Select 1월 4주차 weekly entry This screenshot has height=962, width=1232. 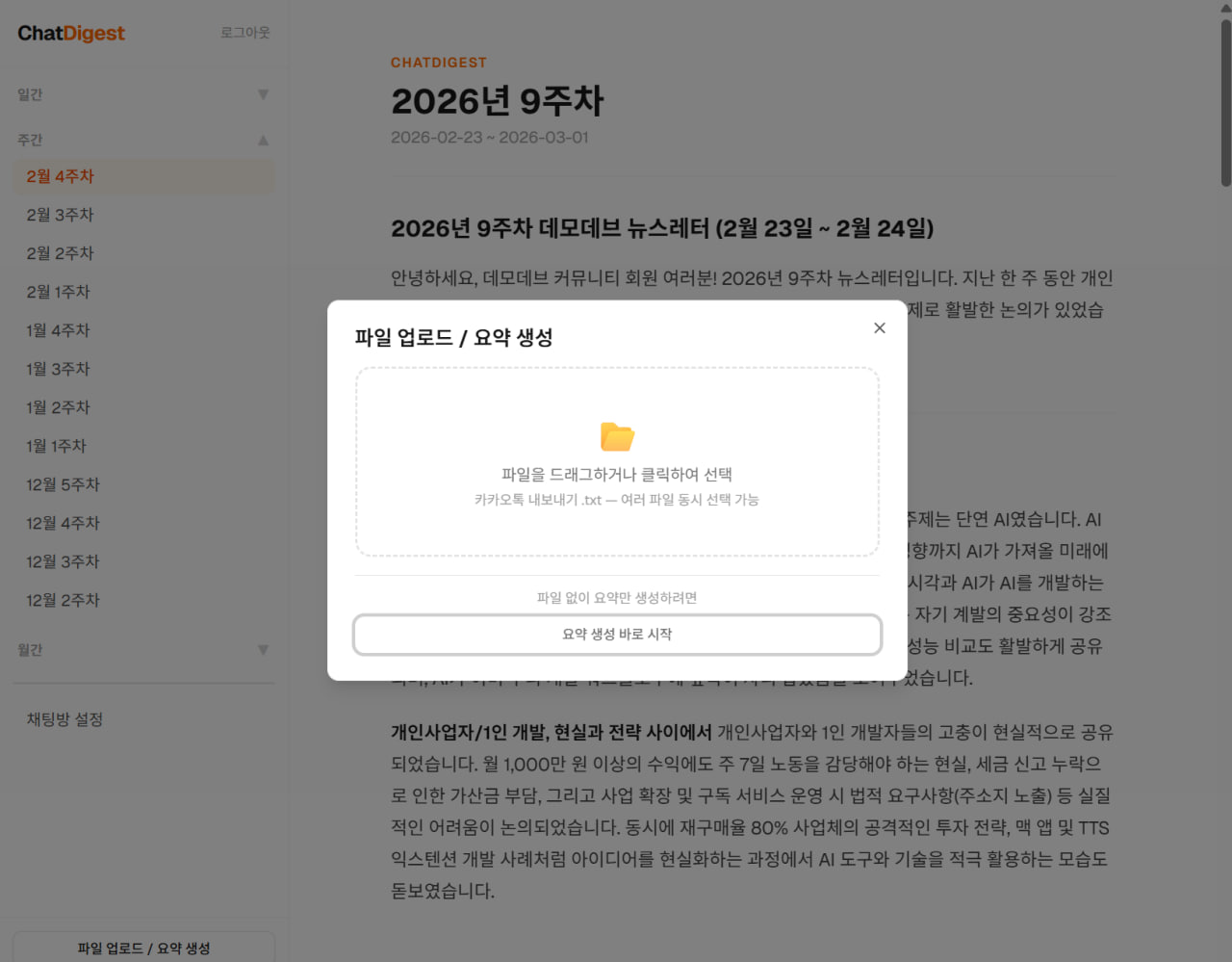pos(58,330)
